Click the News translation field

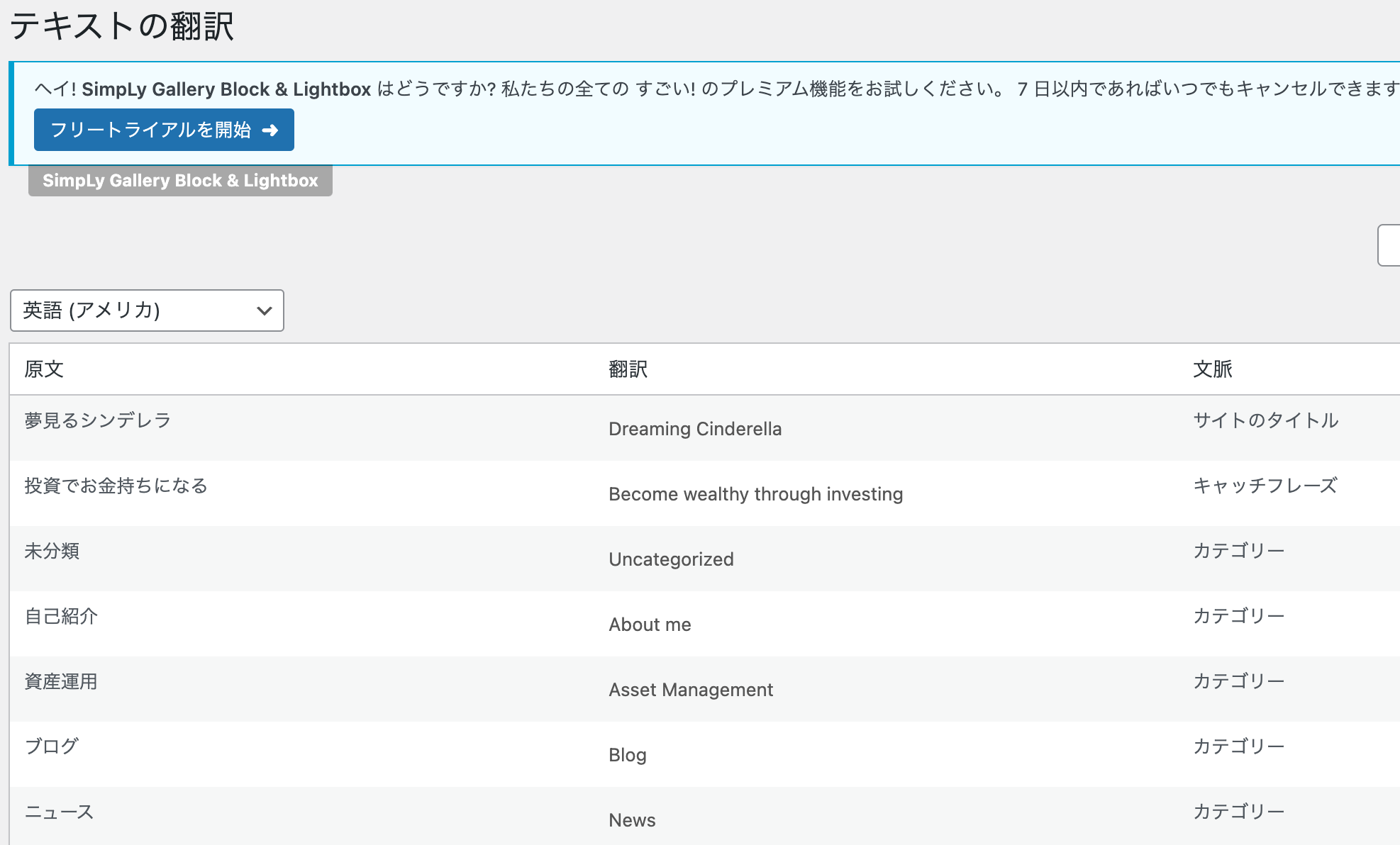[632, 820]
